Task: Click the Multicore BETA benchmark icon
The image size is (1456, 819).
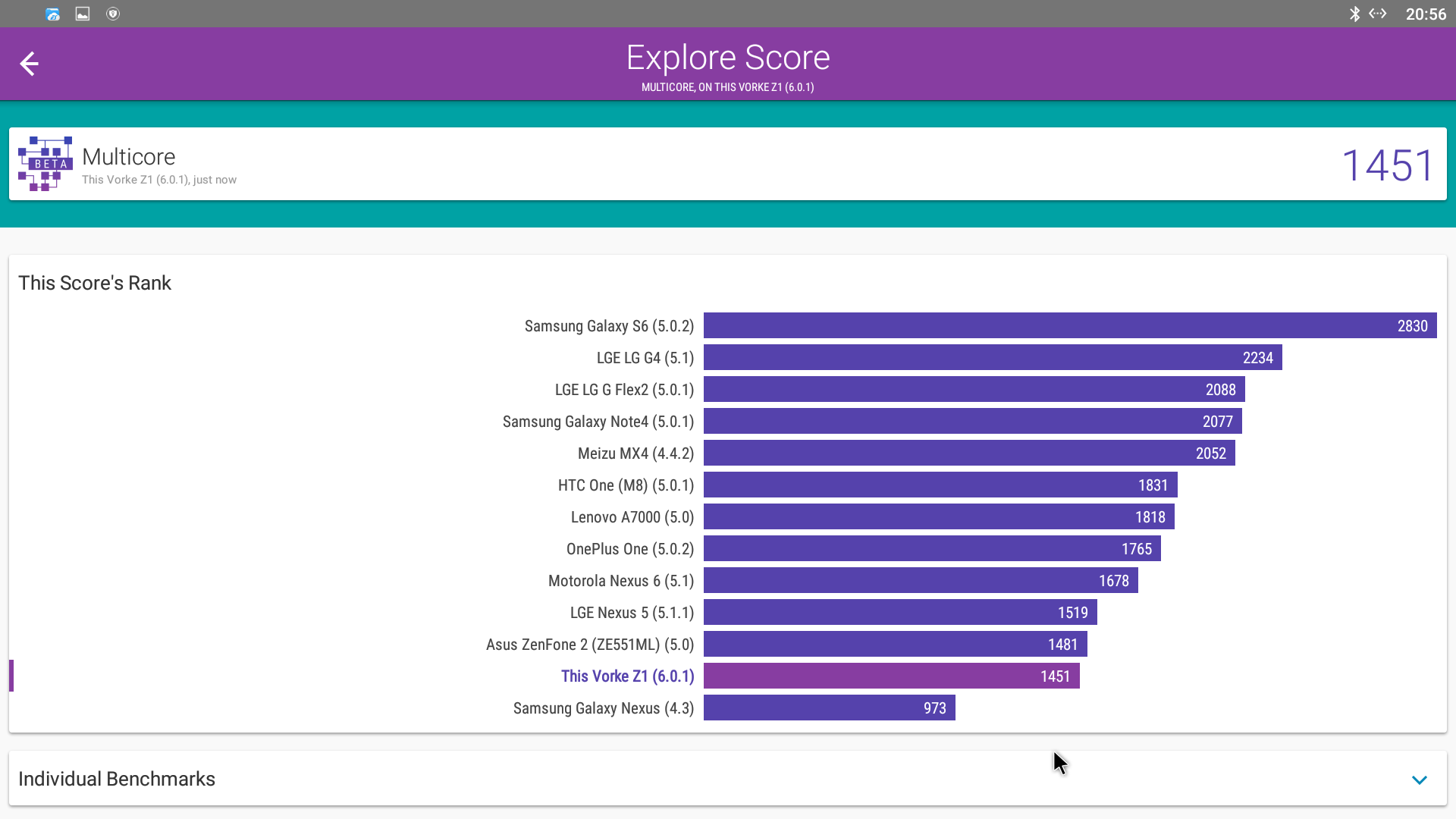Action: 45,164
